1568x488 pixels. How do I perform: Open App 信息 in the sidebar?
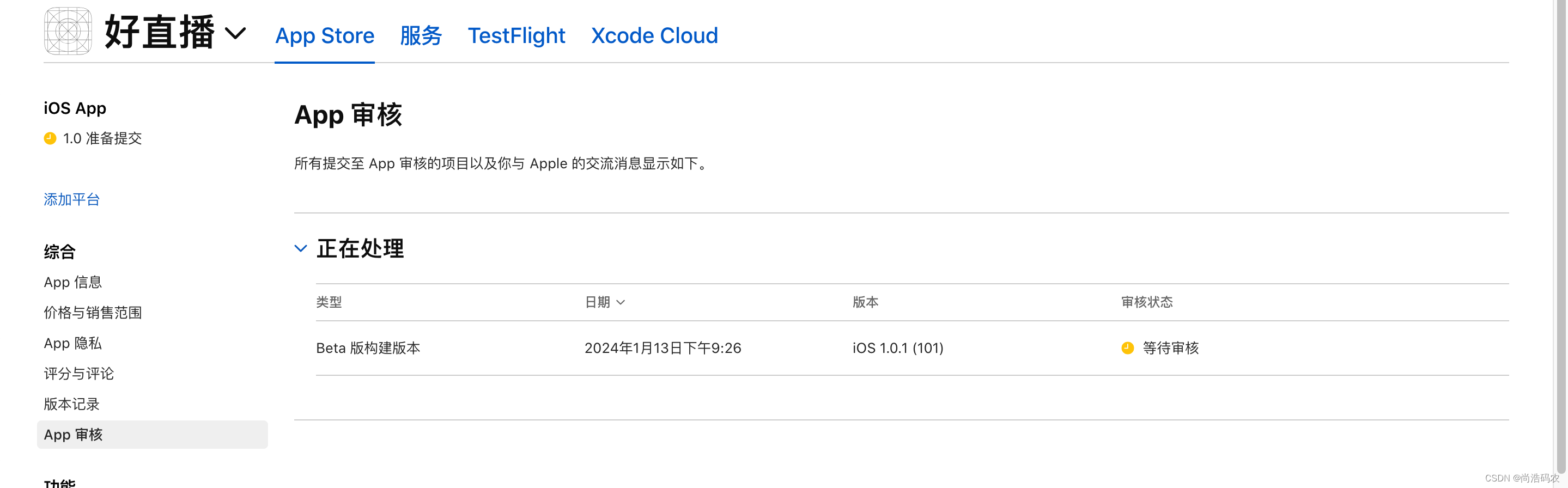tap(72, 282)
